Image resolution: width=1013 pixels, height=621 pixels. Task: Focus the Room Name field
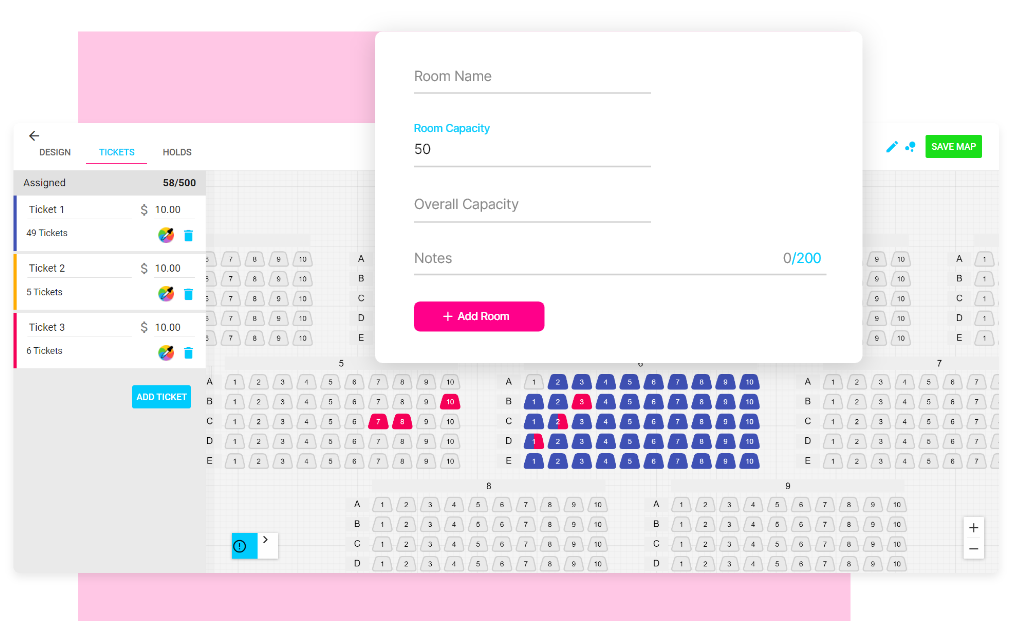(x=532, y=77)
